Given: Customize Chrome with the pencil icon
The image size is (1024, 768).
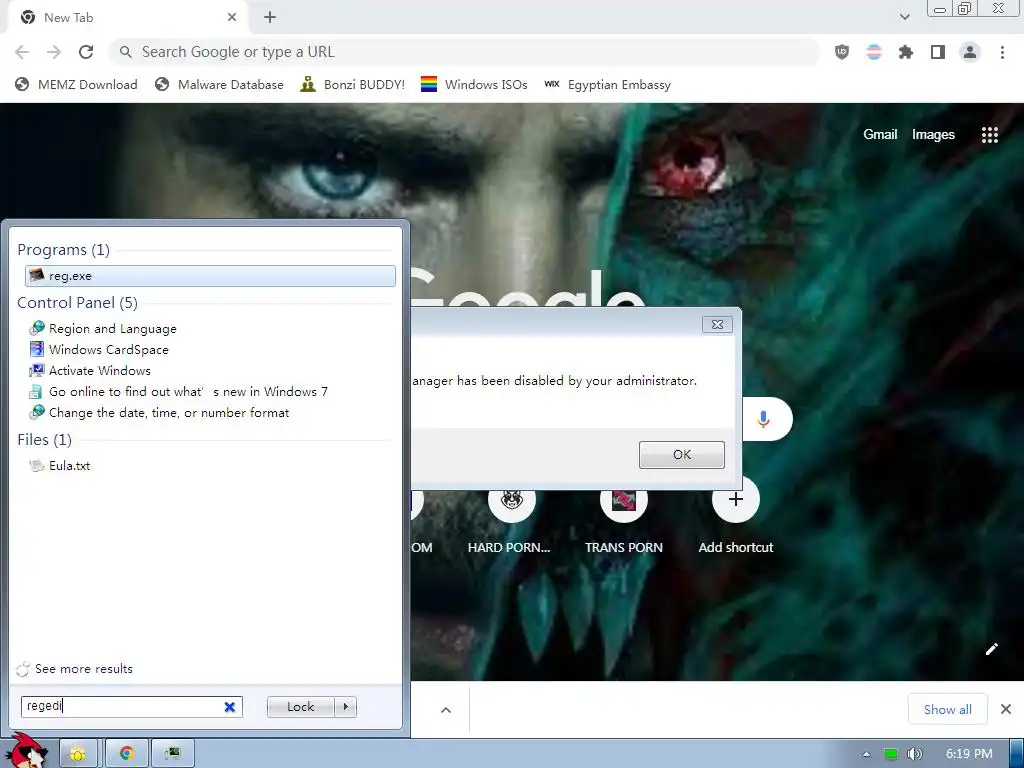Looking at the screenshot, I should click(x=991, y=648).
